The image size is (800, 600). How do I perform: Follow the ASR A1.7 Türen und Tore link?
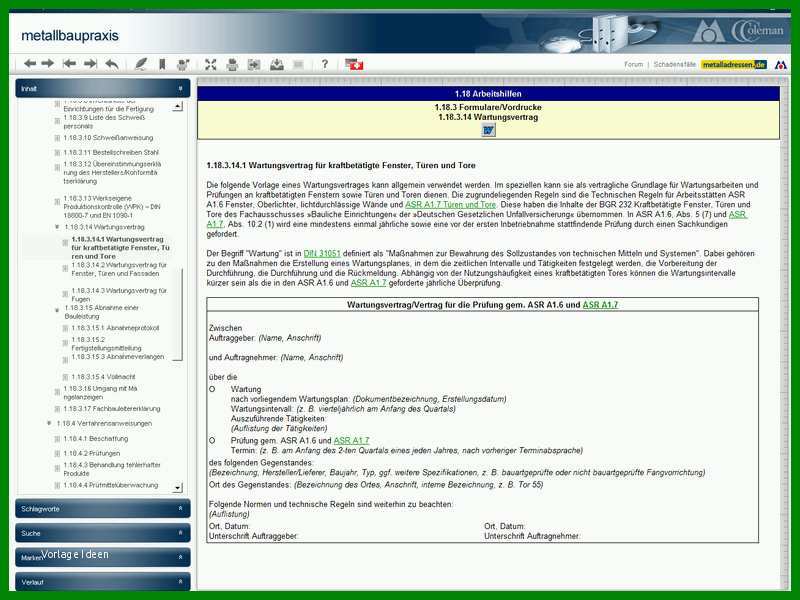[x=451, y=205]
